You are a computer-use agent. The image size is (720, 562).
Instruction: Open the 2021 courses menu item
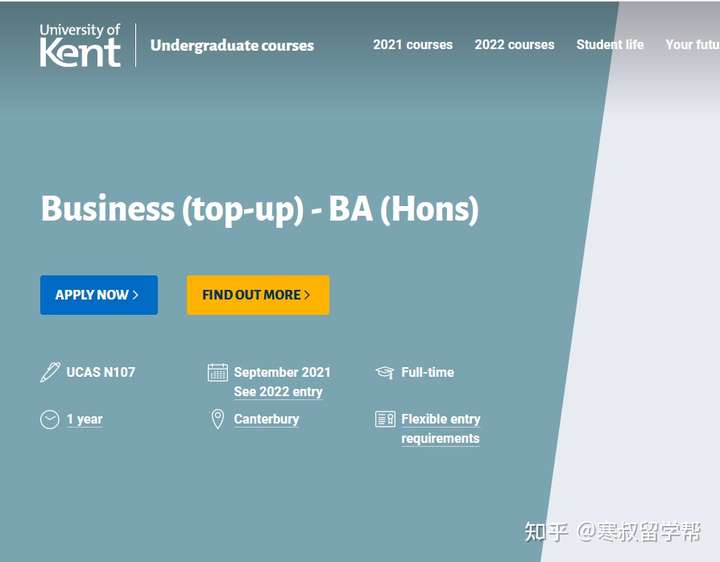point(413,45)
